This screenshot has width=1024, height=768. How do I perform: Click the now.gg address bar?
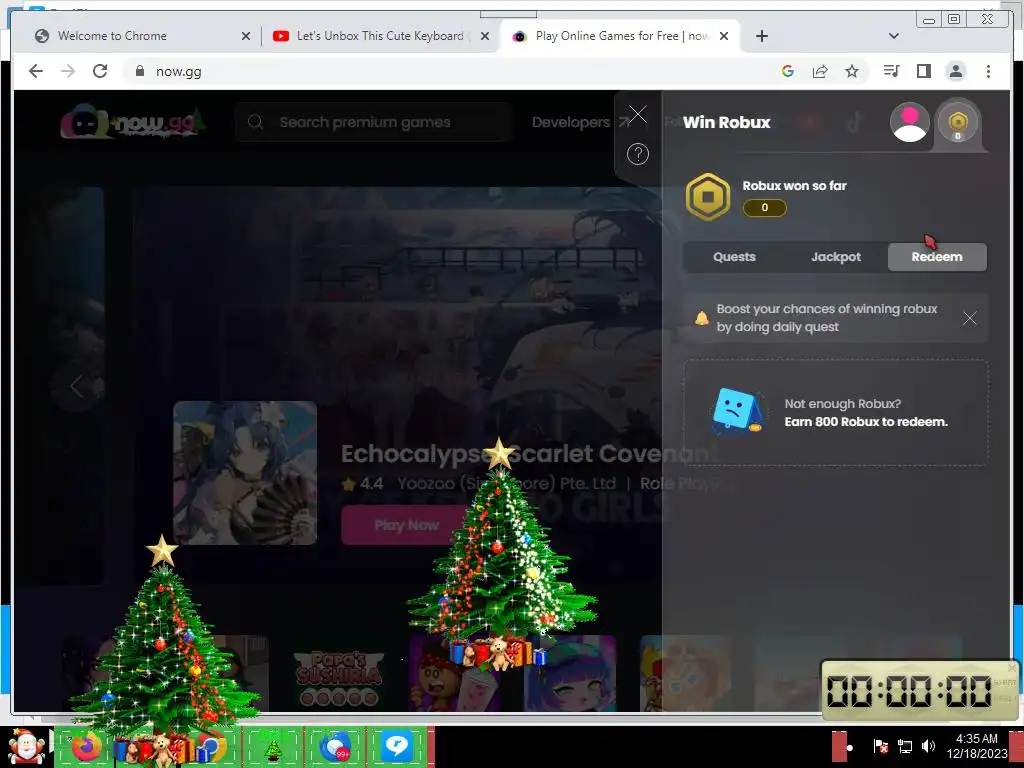point(451,71)
